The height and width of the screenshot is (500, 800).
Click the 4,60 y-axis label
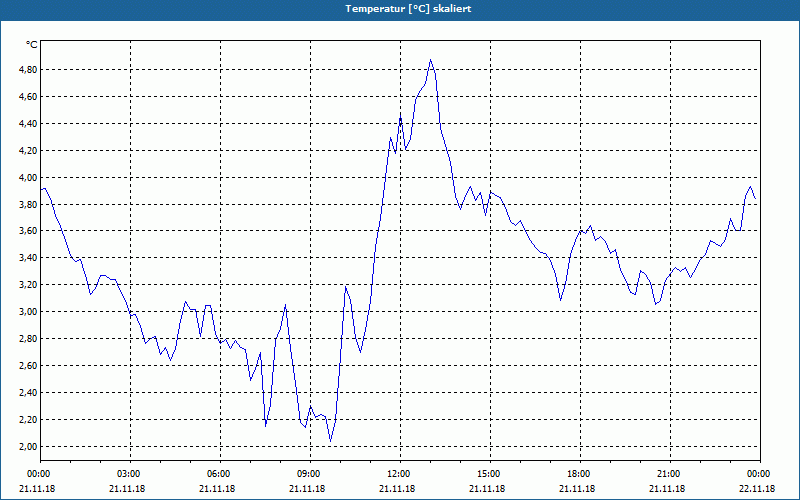pyautogui.click(x=28, y=96)
